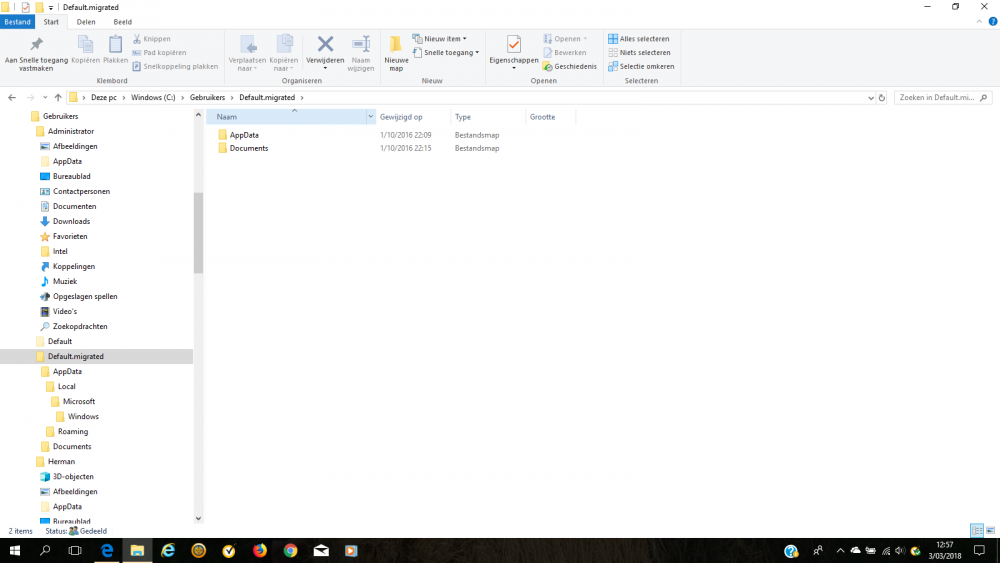Viewport: 1000px width, 563px height.
Task: Switch to the Delen ribbon tab
Action: [x=86, y=21]
